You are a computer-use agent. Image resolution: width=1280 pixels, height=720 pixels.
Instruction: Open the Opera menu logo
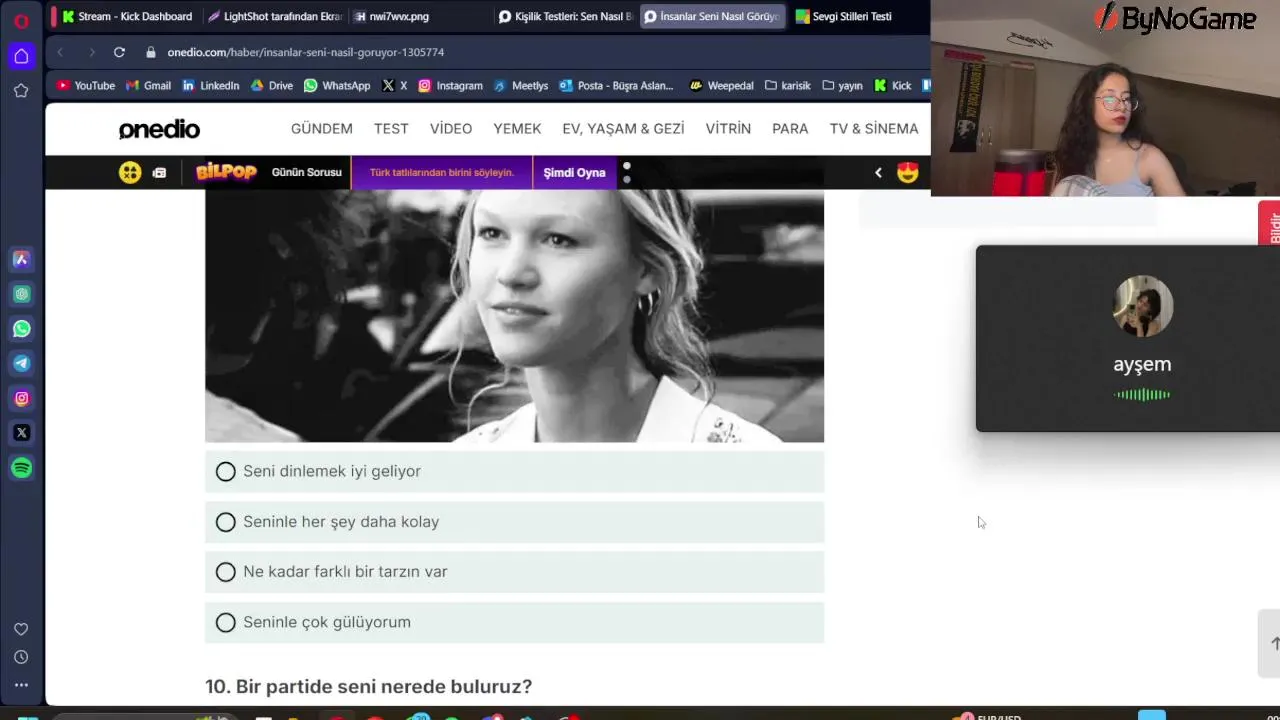21,20
